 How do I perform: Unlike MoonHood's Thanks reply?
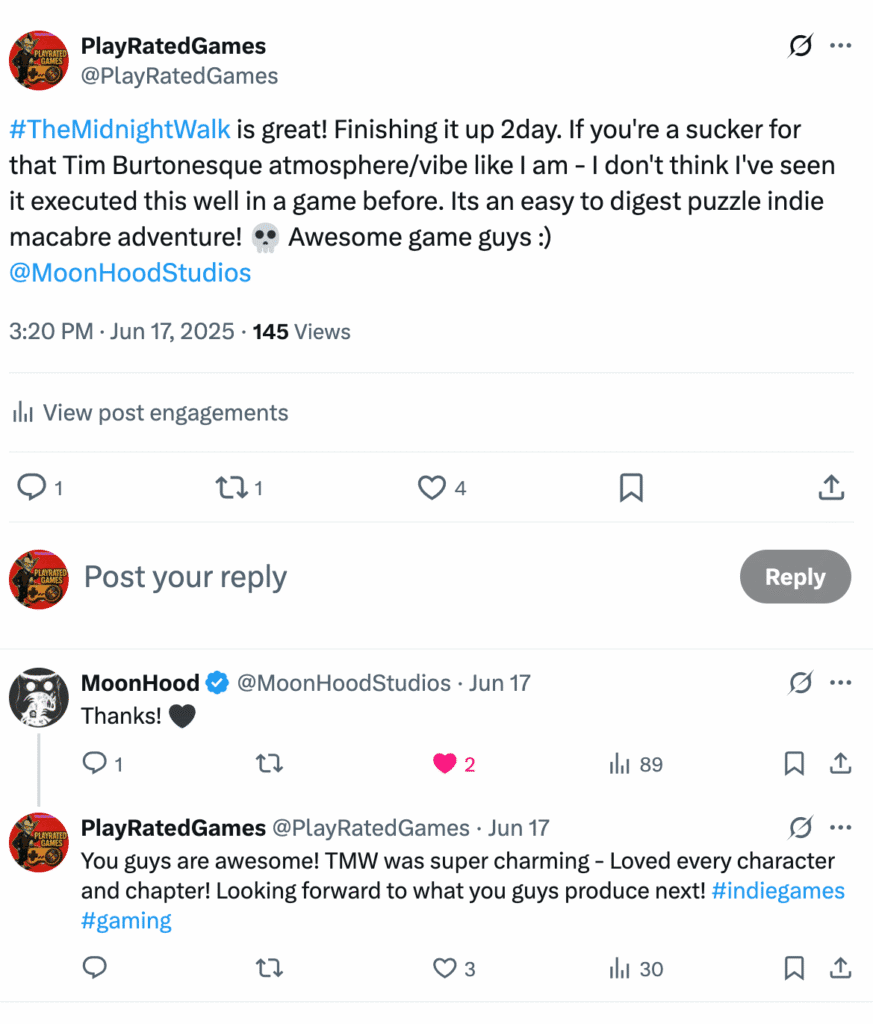[x=445, y=765]
